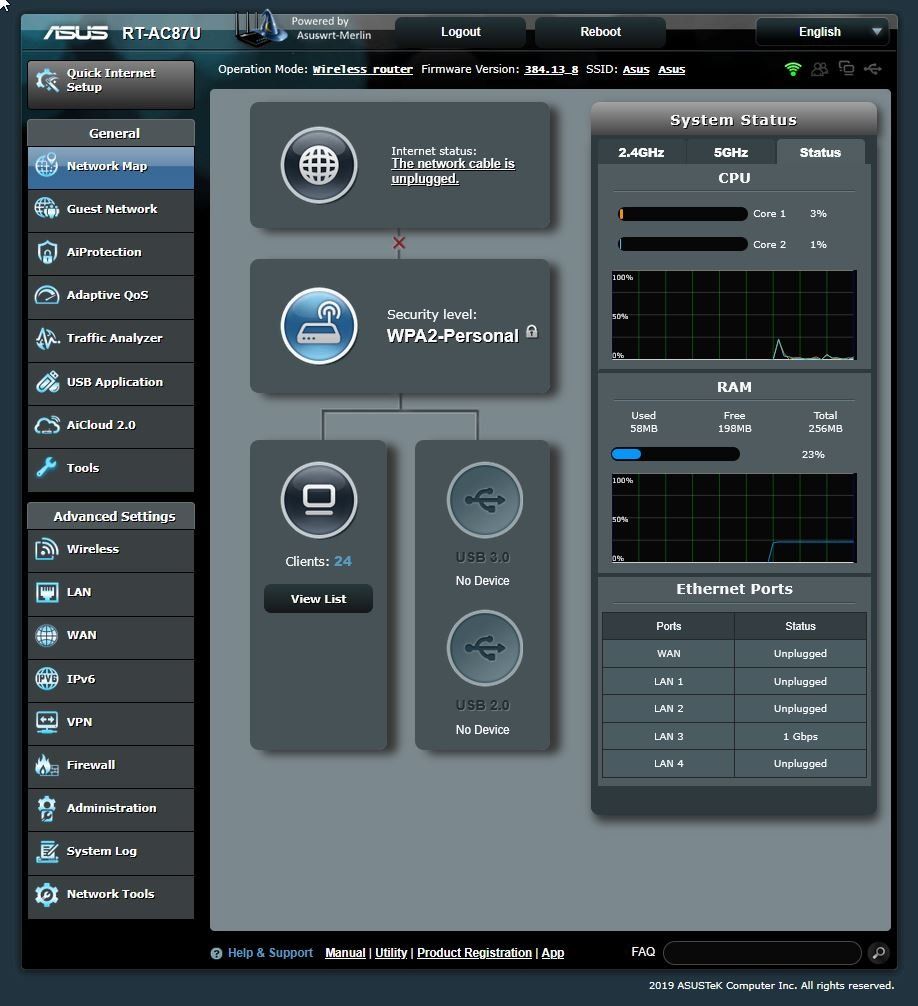The image size is (918, 1006).
Task: Click the RAM usage bar
Action: [675, 454]
